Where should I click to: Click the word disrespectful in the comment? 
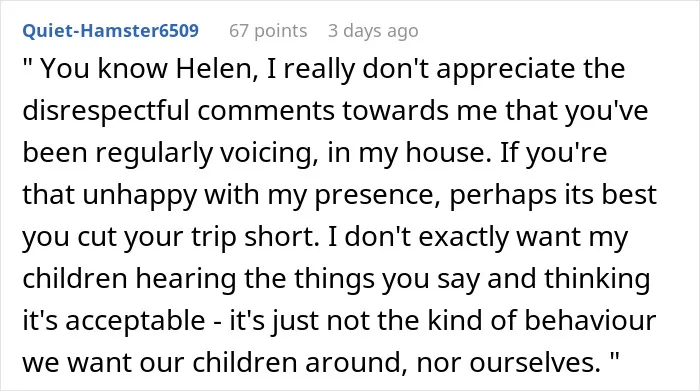tap(106, 110)
